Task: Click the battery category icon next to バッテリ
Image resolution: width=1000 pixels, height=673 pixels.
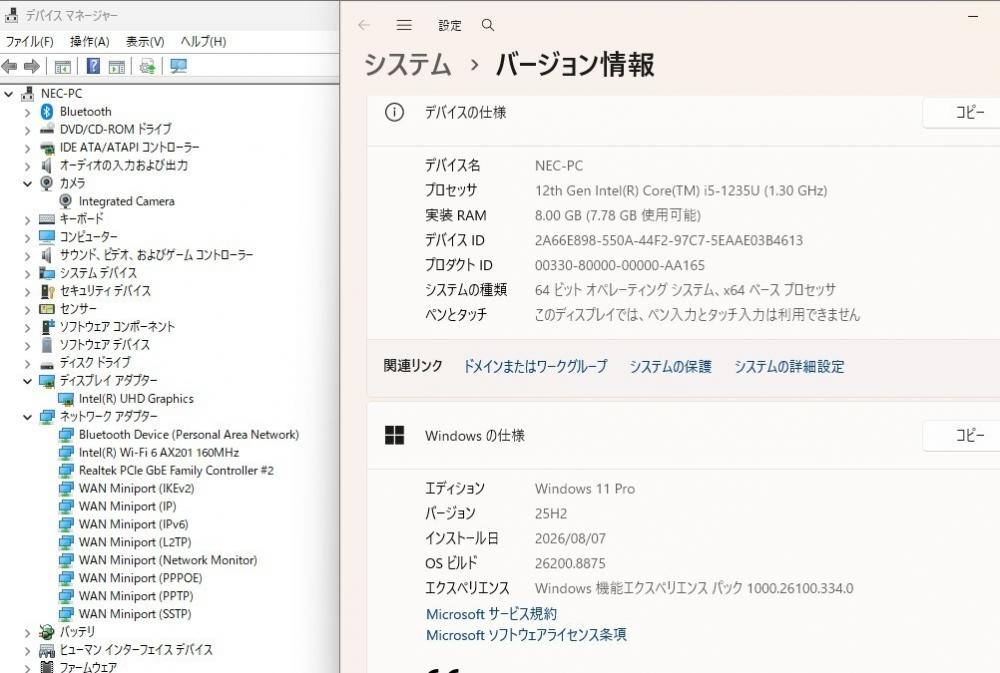Action: (x=47, y=632)
